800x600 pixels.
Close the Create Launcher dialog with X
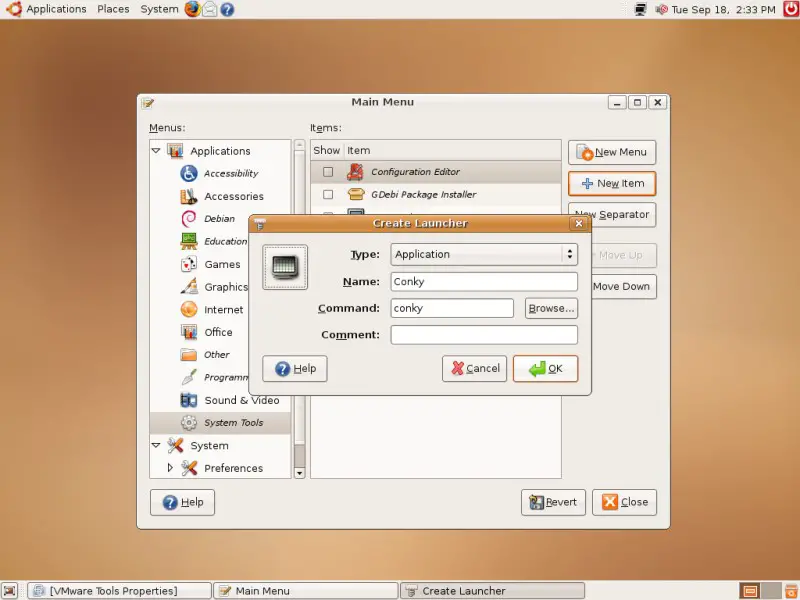tap(579, 223)
